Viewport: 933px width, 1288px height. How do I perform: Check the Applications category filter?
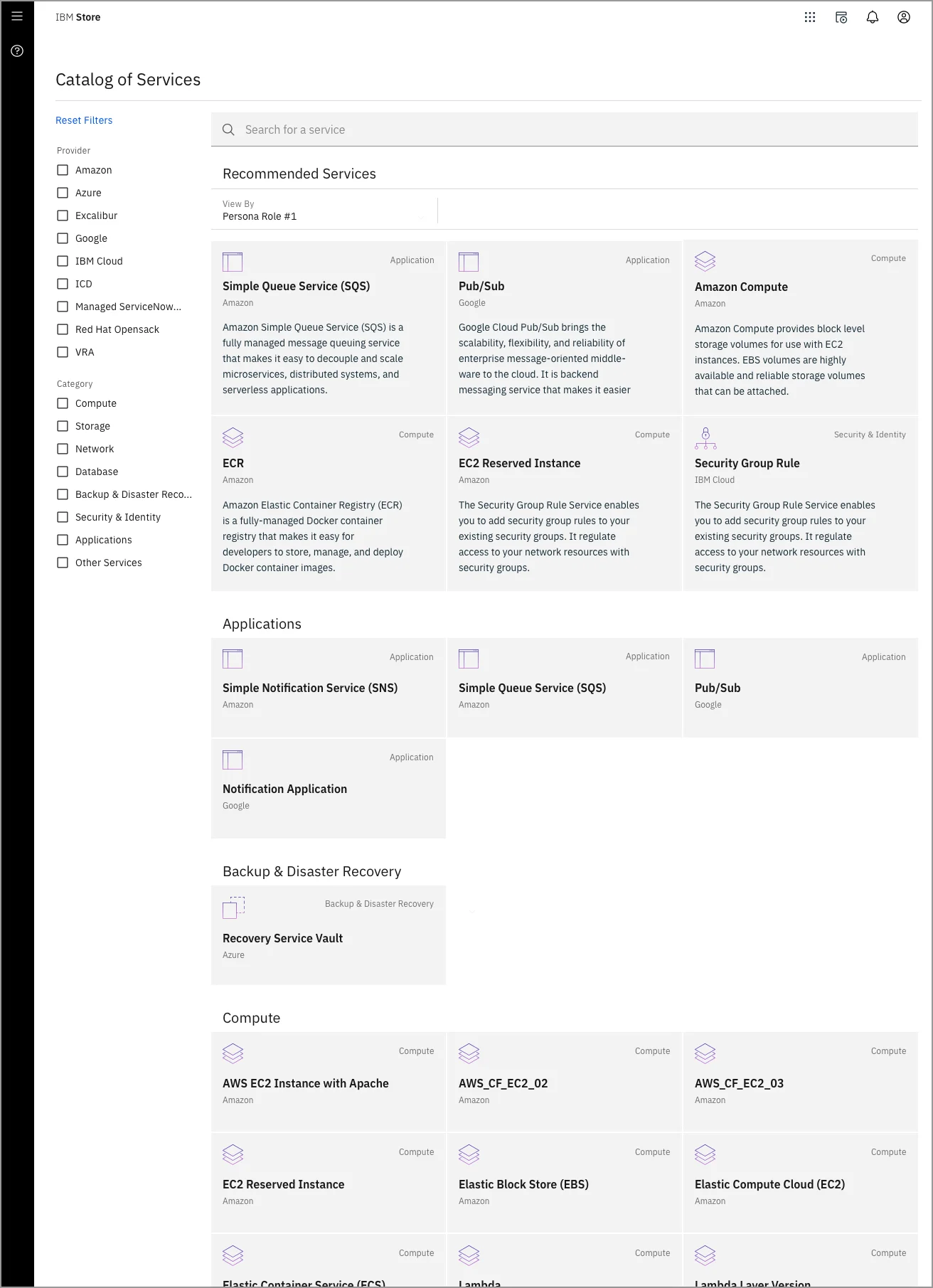[63, 540]
